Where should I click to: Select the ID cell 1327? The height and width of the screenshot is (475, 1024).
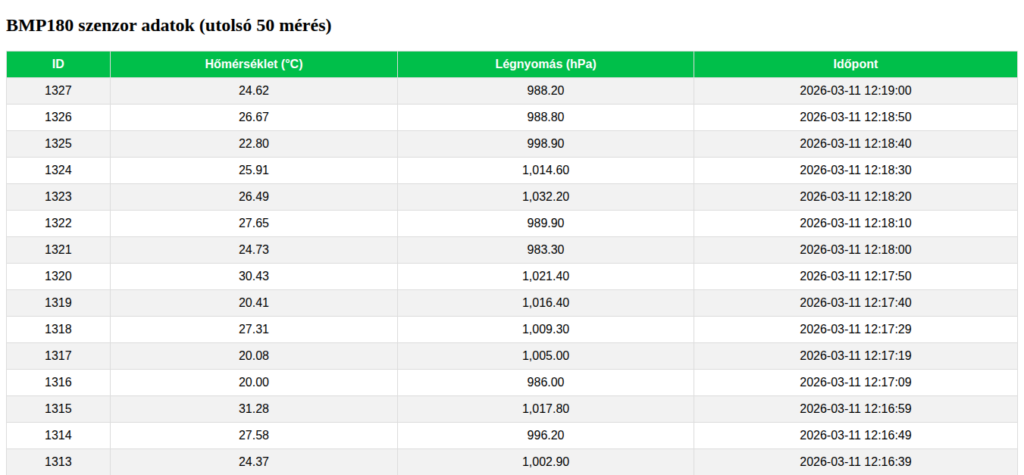pos(58,91)
